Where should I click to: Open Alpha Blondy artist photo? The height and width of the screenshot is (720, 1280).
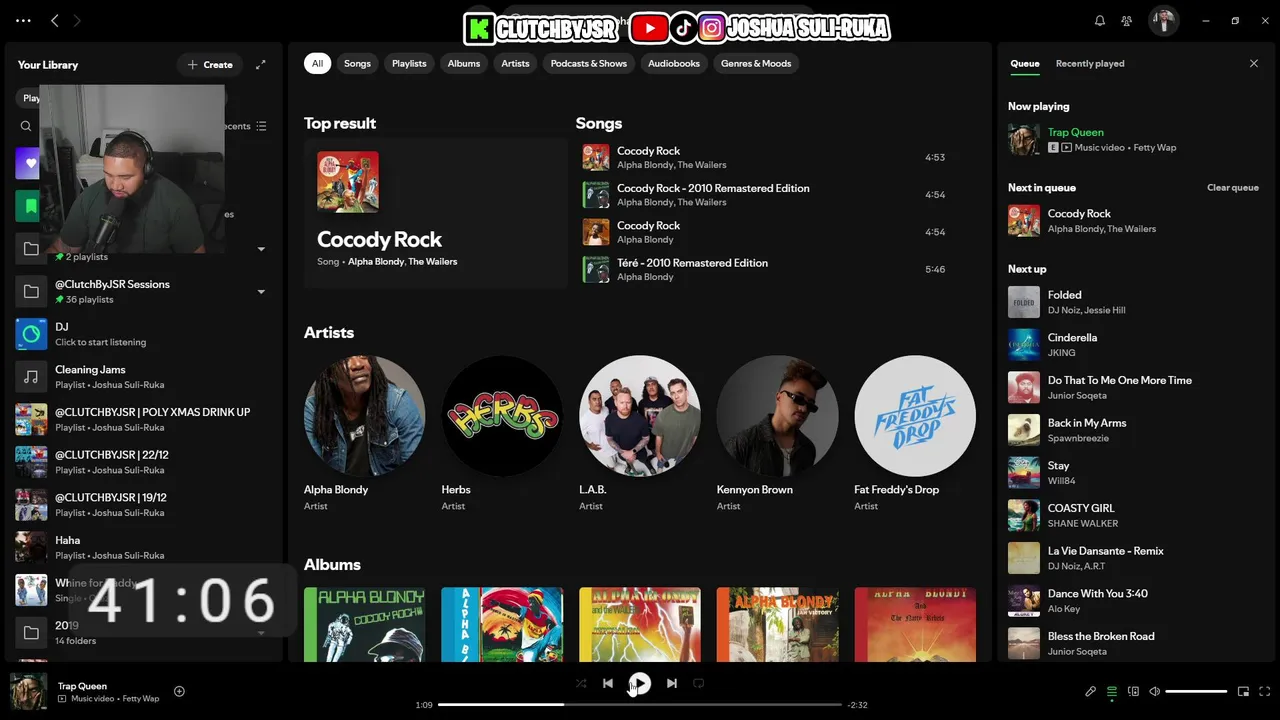click(364, 416)
